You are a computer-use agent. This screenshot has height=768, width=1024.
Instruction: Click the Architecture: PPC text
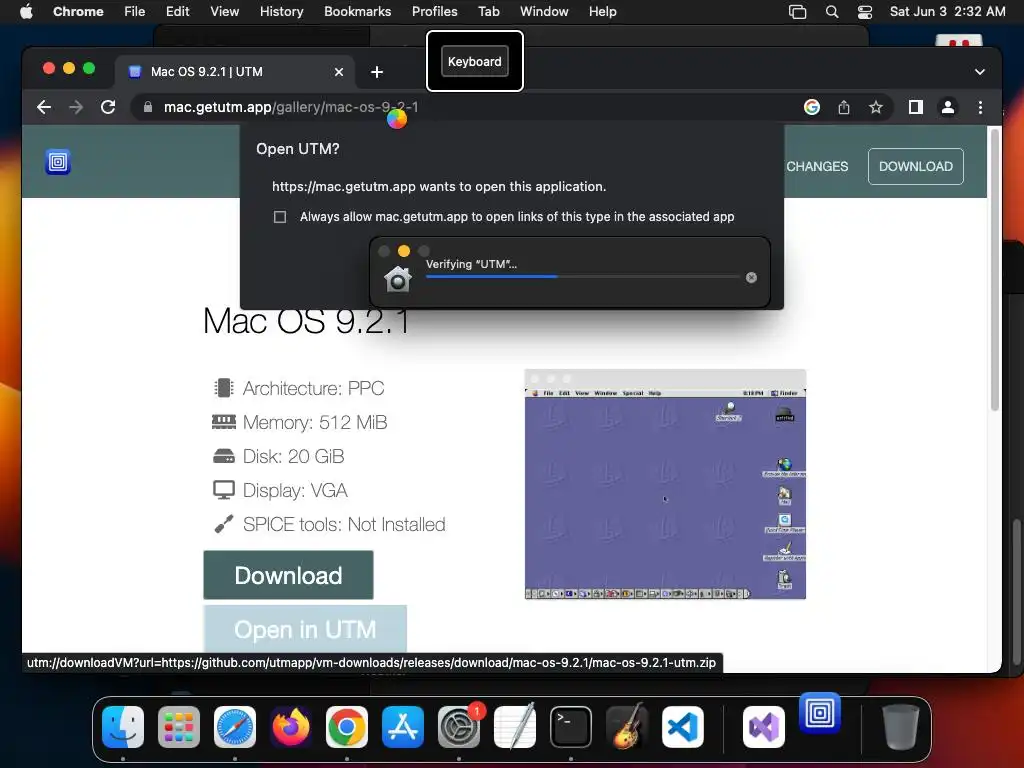pyautogui.click(x=313, y=389)
